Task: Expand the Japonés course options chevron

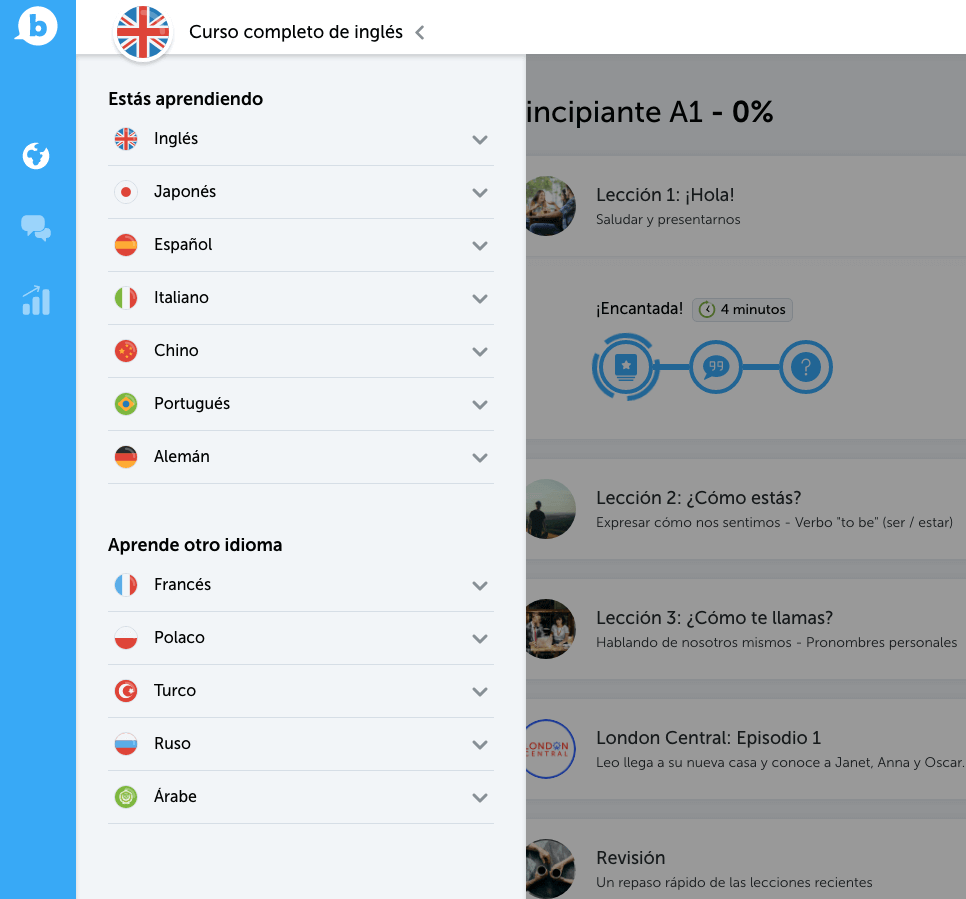Action: 480,193
